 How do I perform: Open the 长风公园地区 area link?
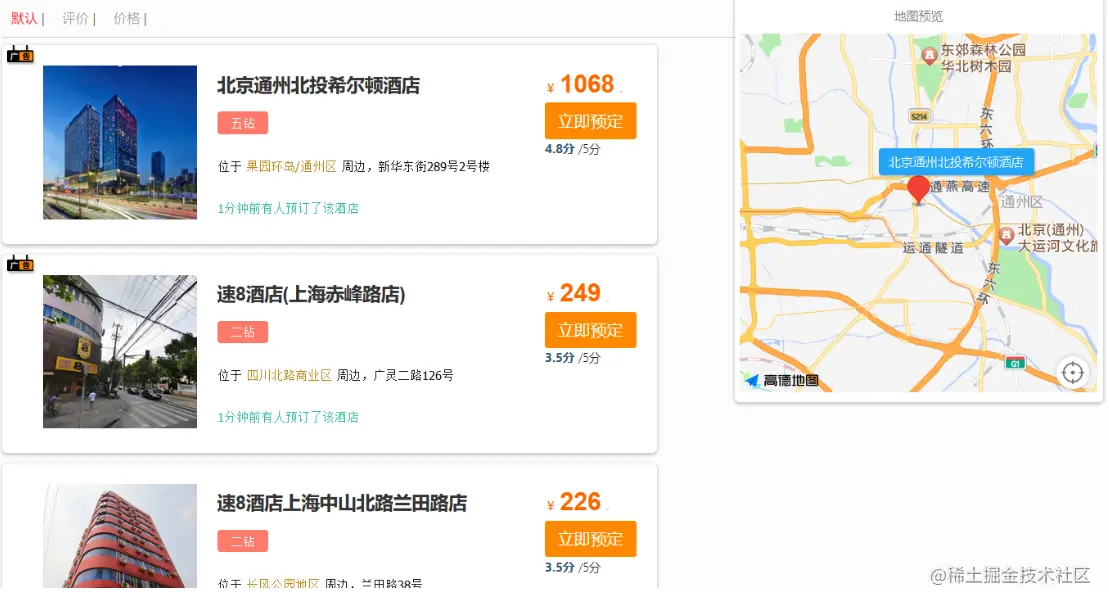[282, 584]
